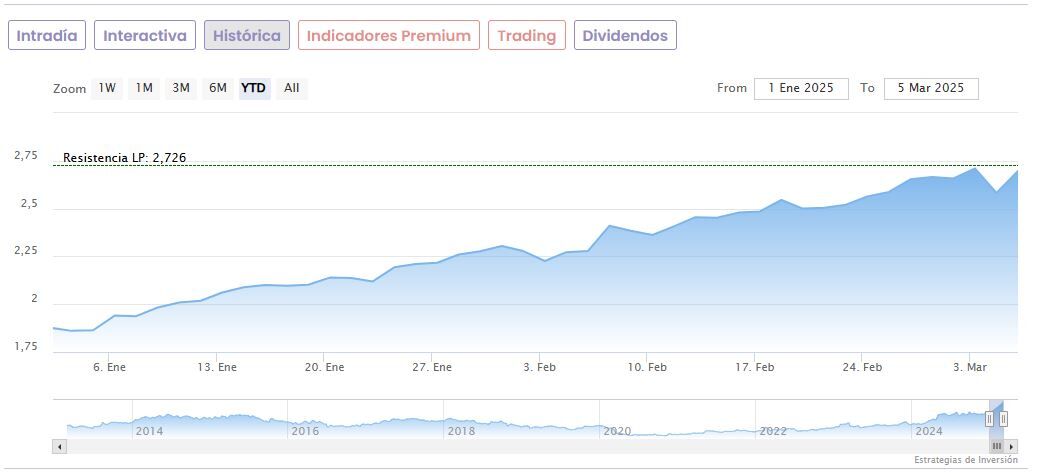1038x476 pixels.
Task: Select the 6M zoom range
Action: tap(217, 88)
